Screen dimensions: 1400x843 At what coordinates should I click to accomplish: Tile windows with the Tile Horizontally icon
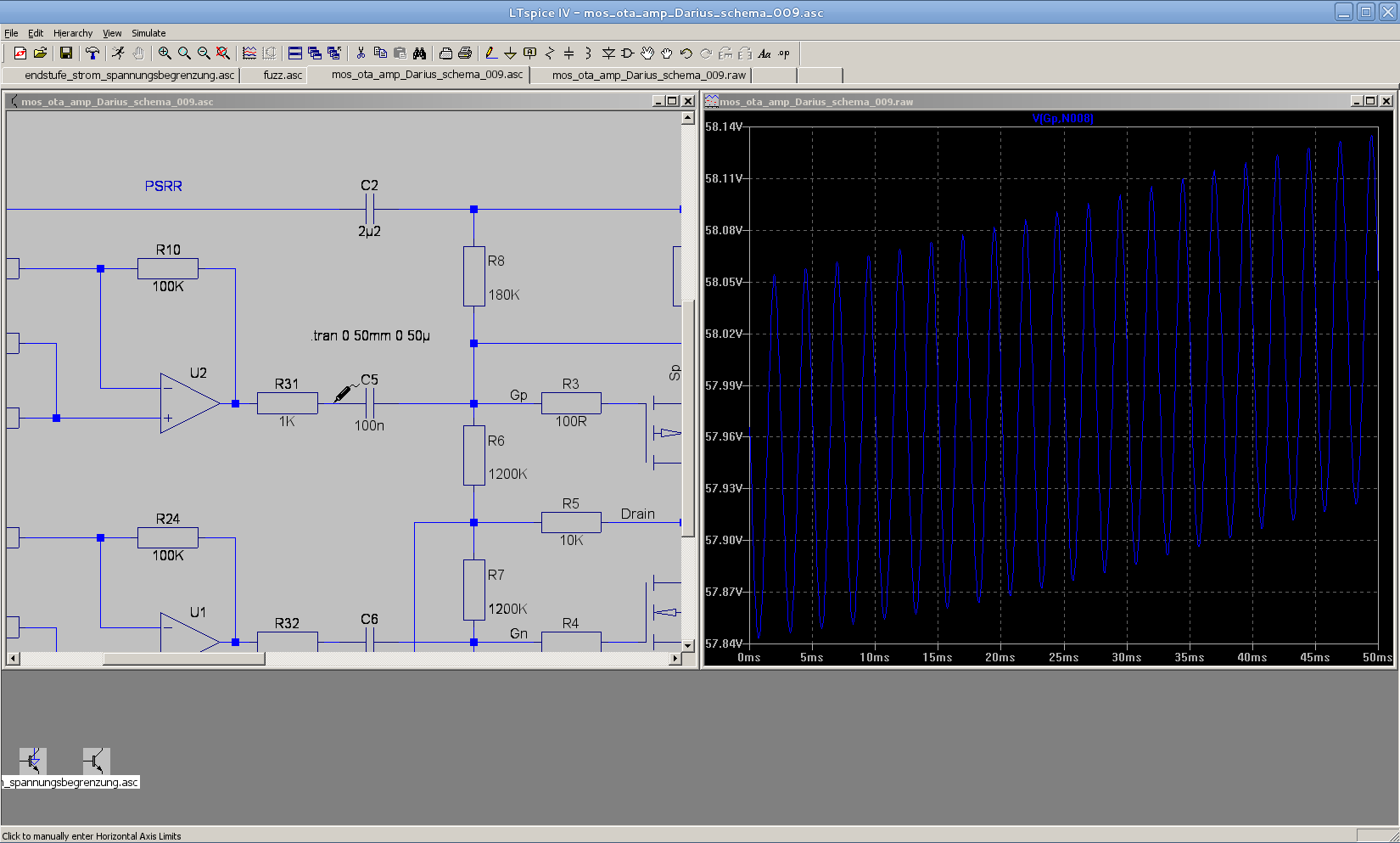pyautogui.click(x=295, y=53)
